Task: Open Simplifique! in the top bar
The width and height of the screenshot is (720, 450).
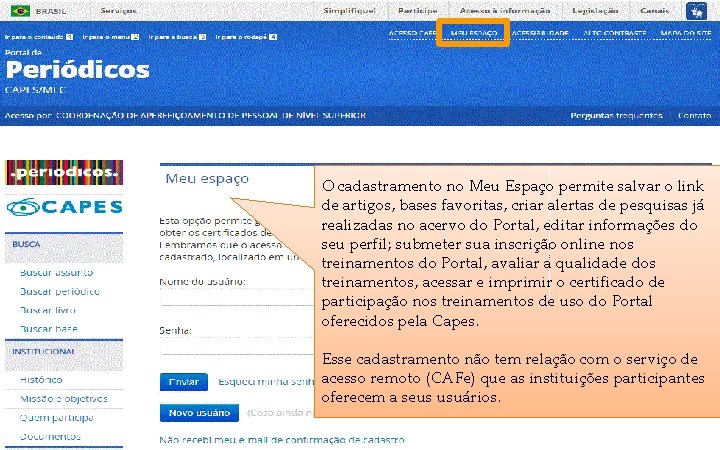Action: pos(349,11)
